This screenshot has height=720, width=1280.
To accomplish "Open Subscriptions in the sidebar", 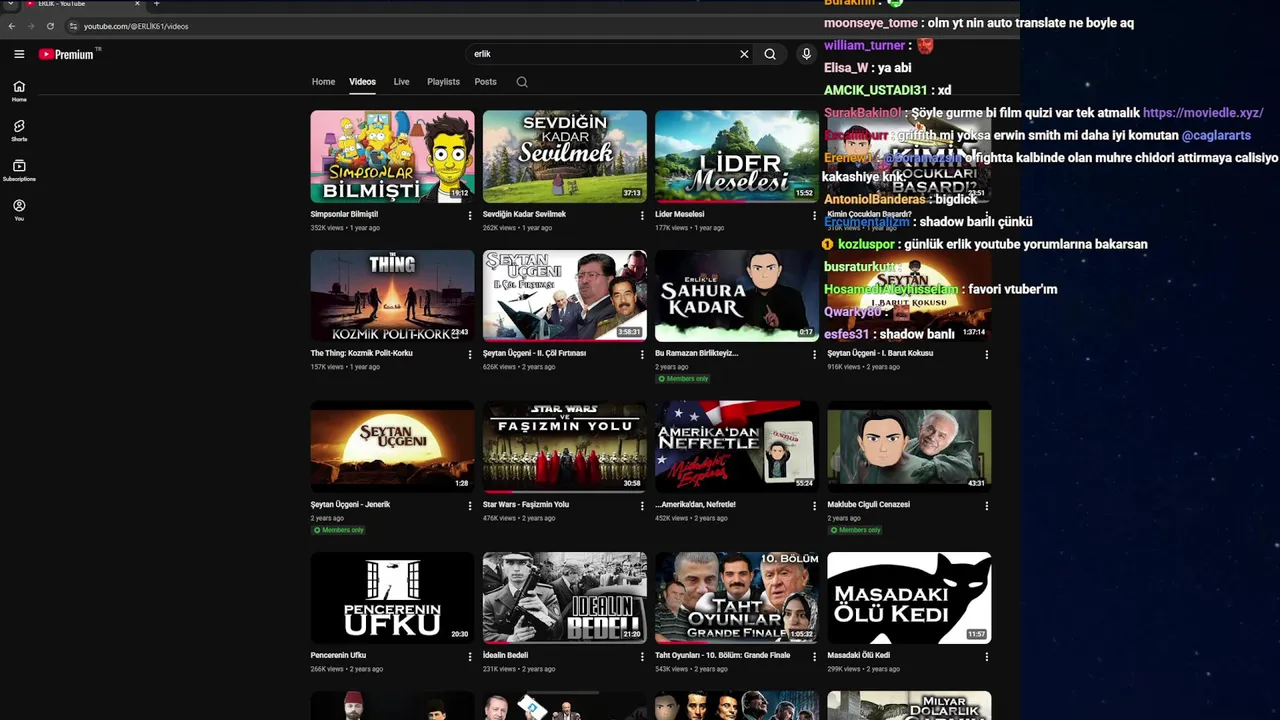I will pos(19,171).
